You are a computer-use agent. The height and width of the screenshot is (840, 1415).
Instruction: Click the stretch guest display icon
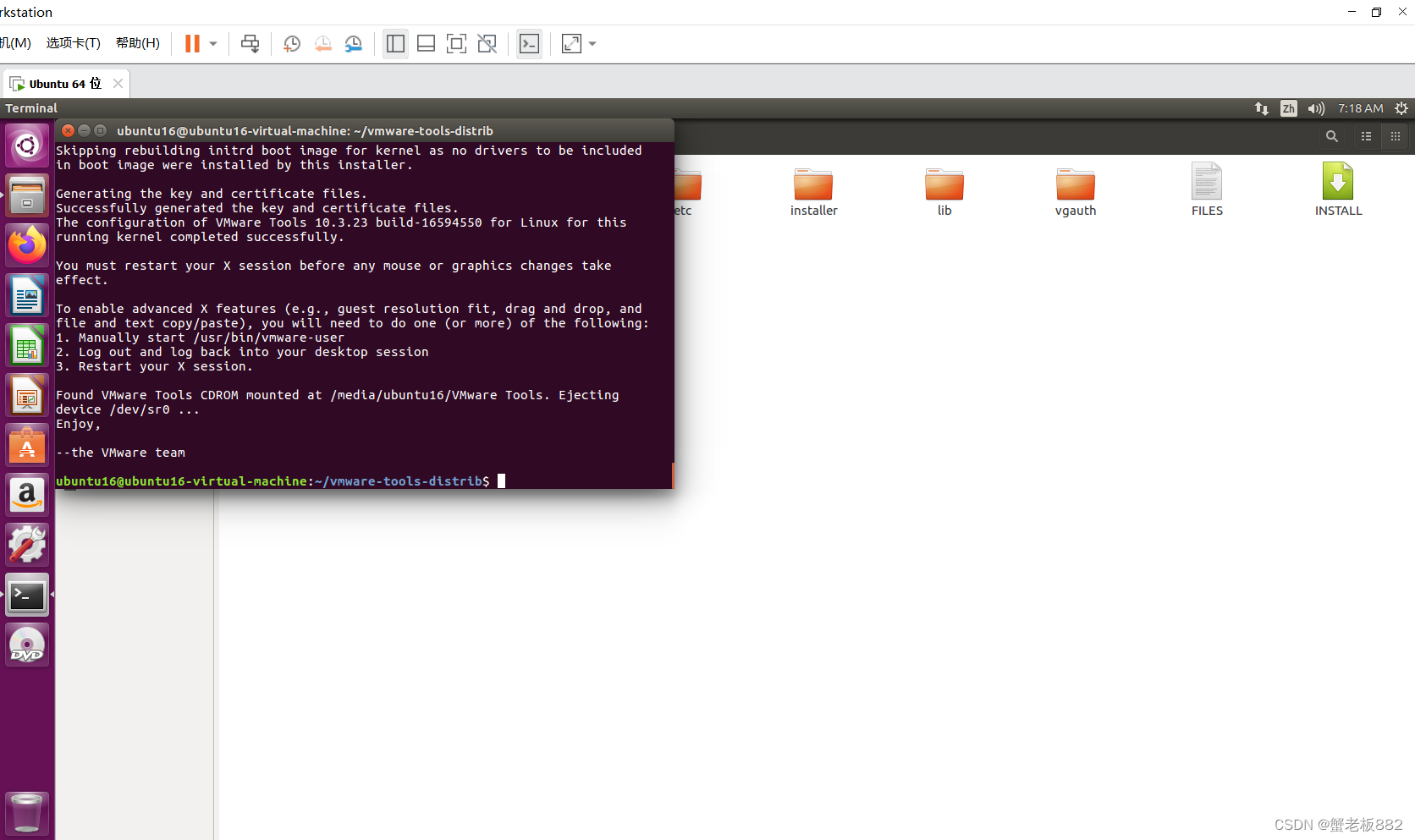tap(572, 44)
